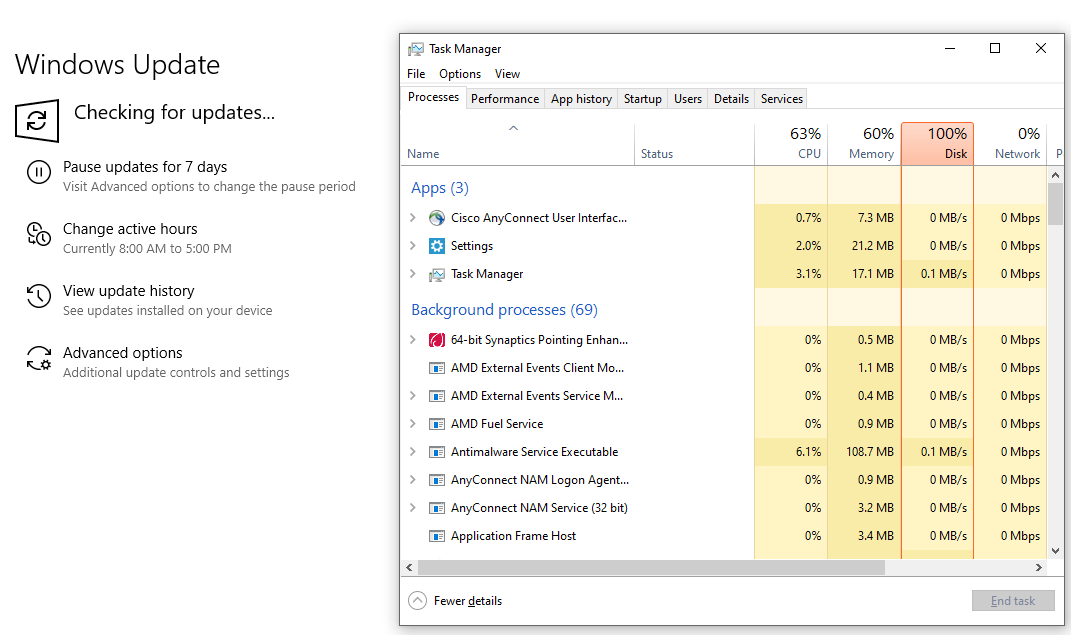Select the Application Frame Host process name

[513, 536]
